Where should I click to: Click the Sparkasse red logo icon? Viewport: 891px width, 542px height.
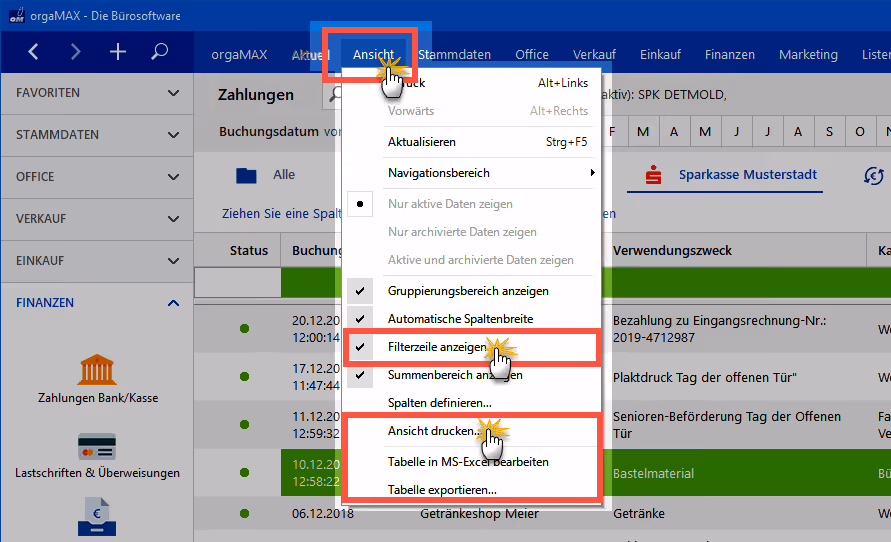point(653,175)
